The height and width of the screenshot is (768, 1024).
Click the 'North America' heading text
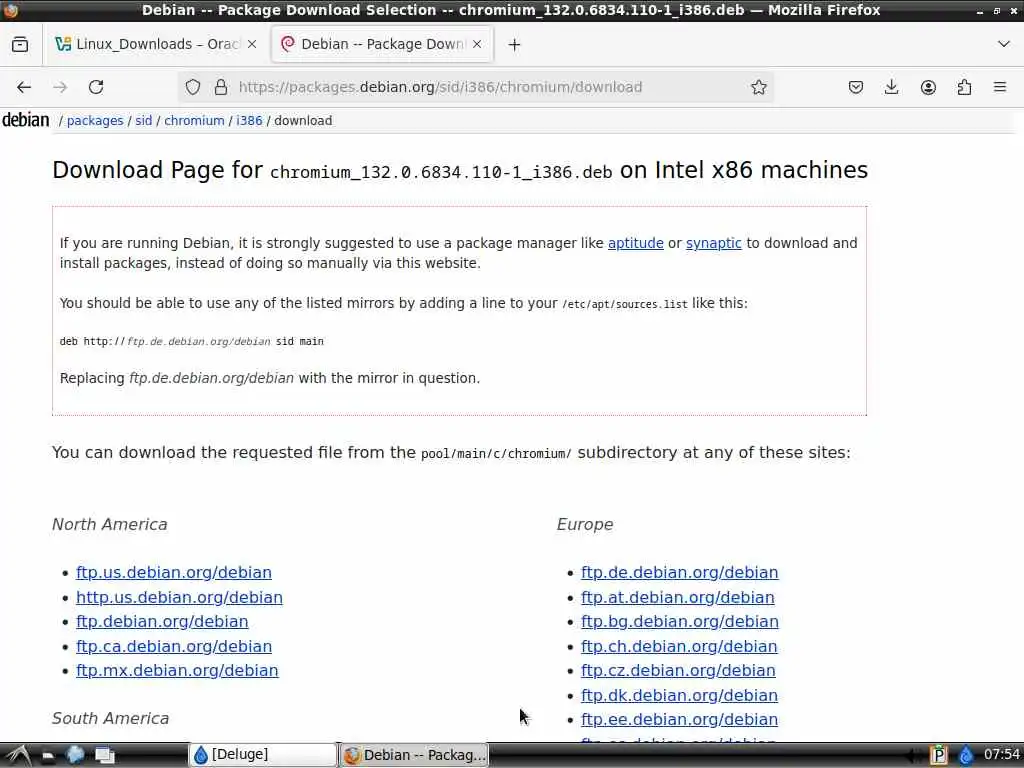(110, 524)
